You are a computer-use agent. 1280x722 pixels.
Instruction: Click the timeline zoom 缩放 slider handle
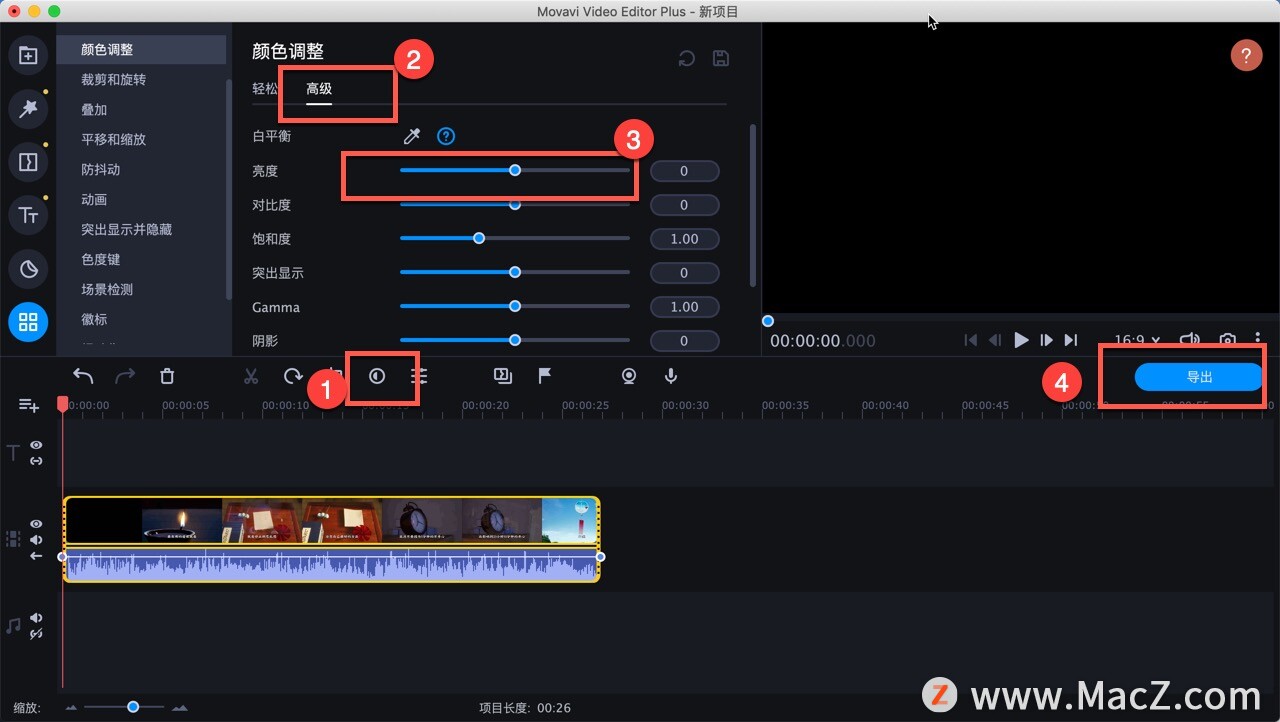tap(133, 707)
